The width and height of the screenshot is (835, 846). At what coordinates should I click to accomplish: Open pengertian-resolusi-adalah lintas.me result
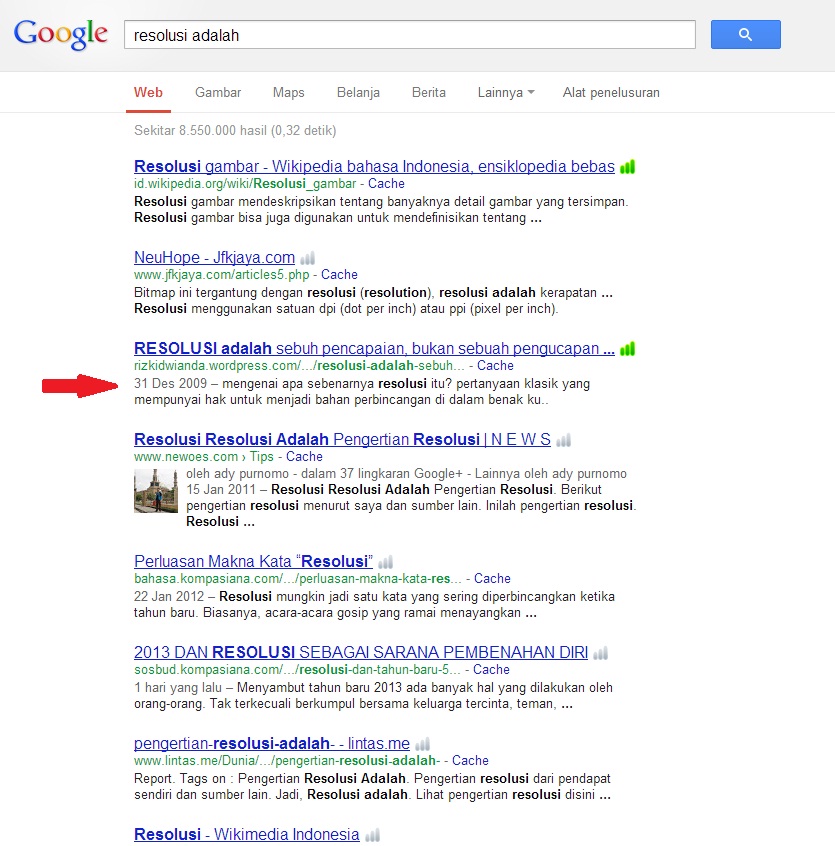tap(272, 744)
